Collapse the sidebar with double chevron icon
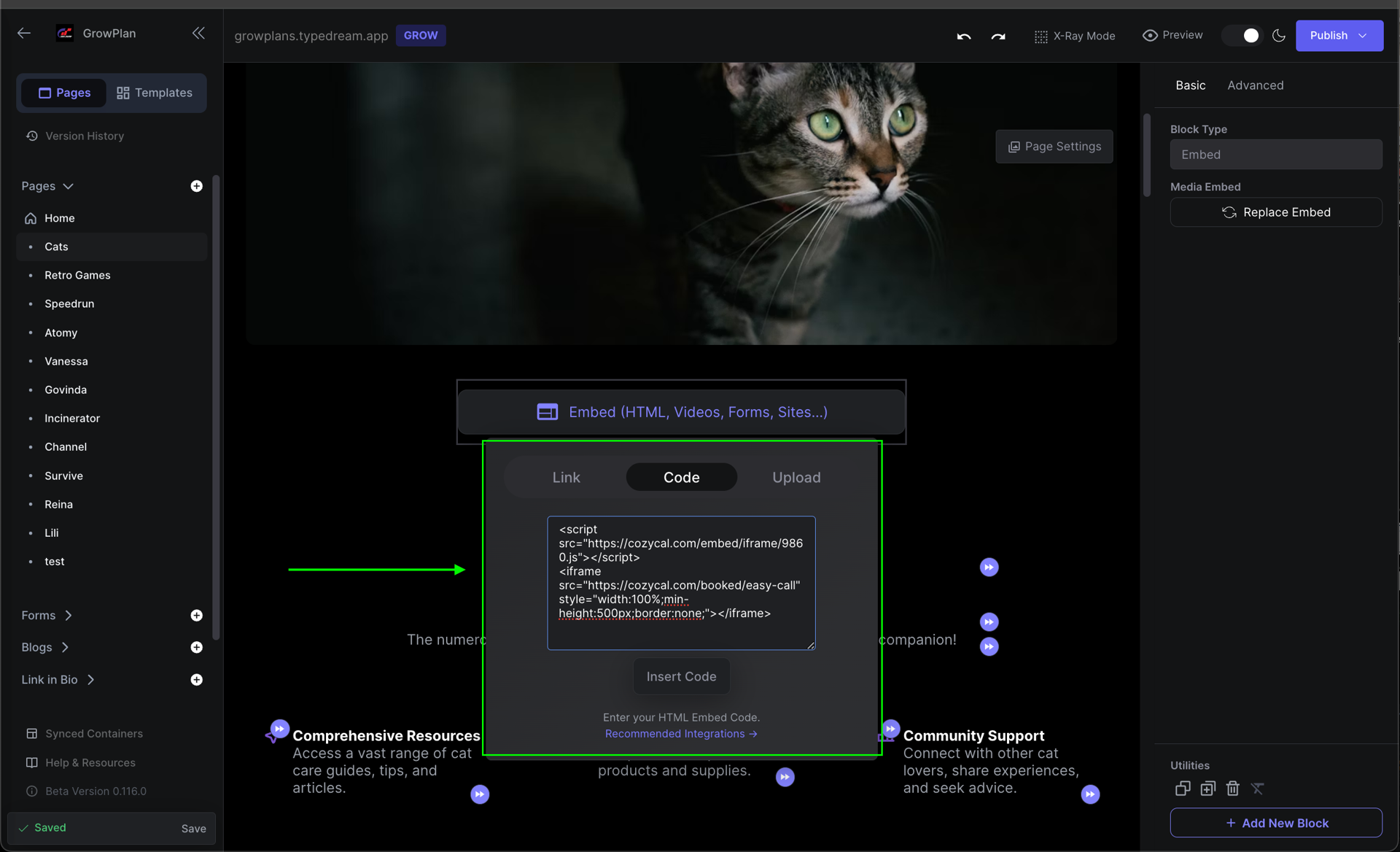 coord(198,33)
